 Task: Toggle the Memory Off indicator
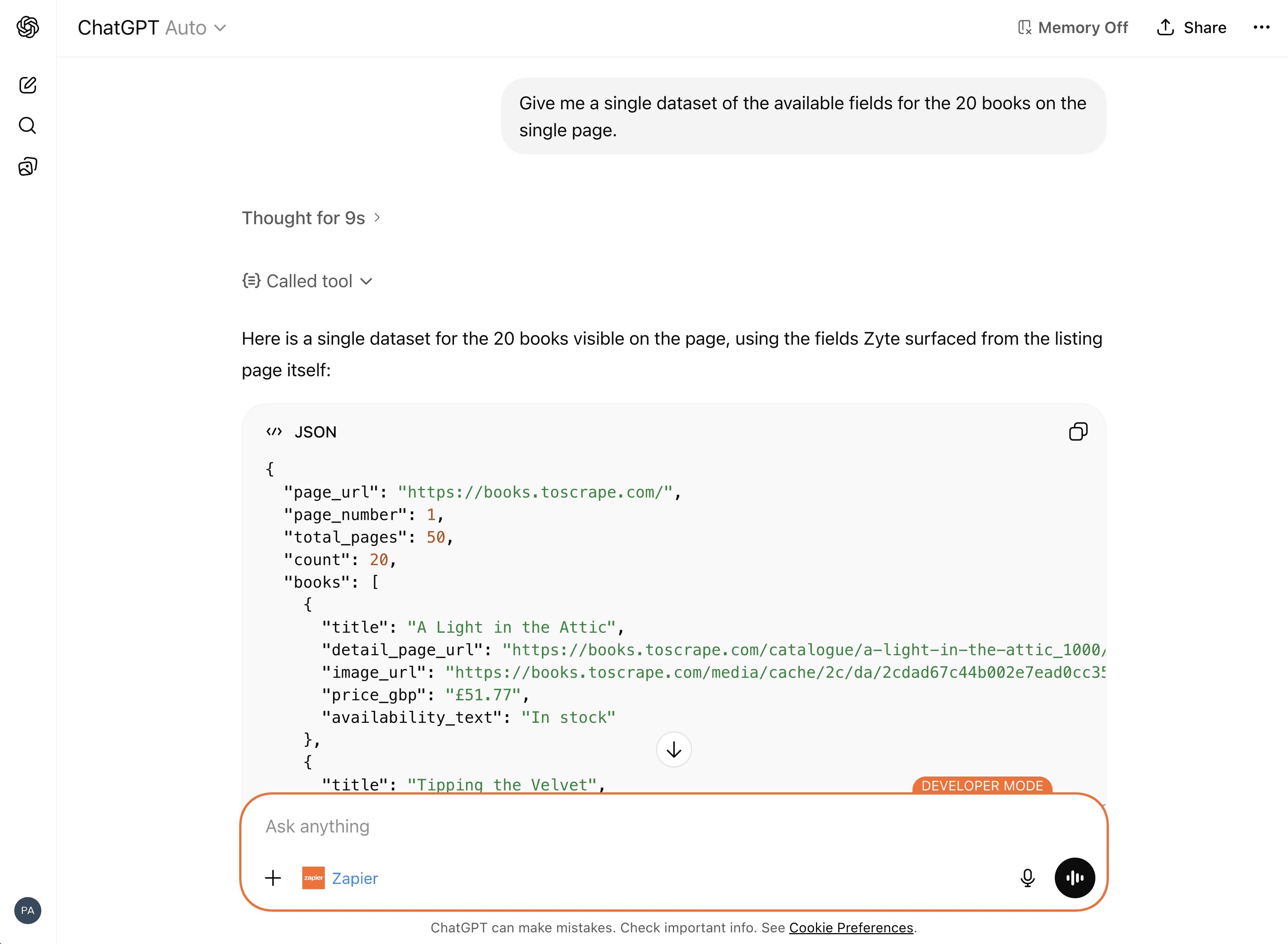coord(1072,27)
